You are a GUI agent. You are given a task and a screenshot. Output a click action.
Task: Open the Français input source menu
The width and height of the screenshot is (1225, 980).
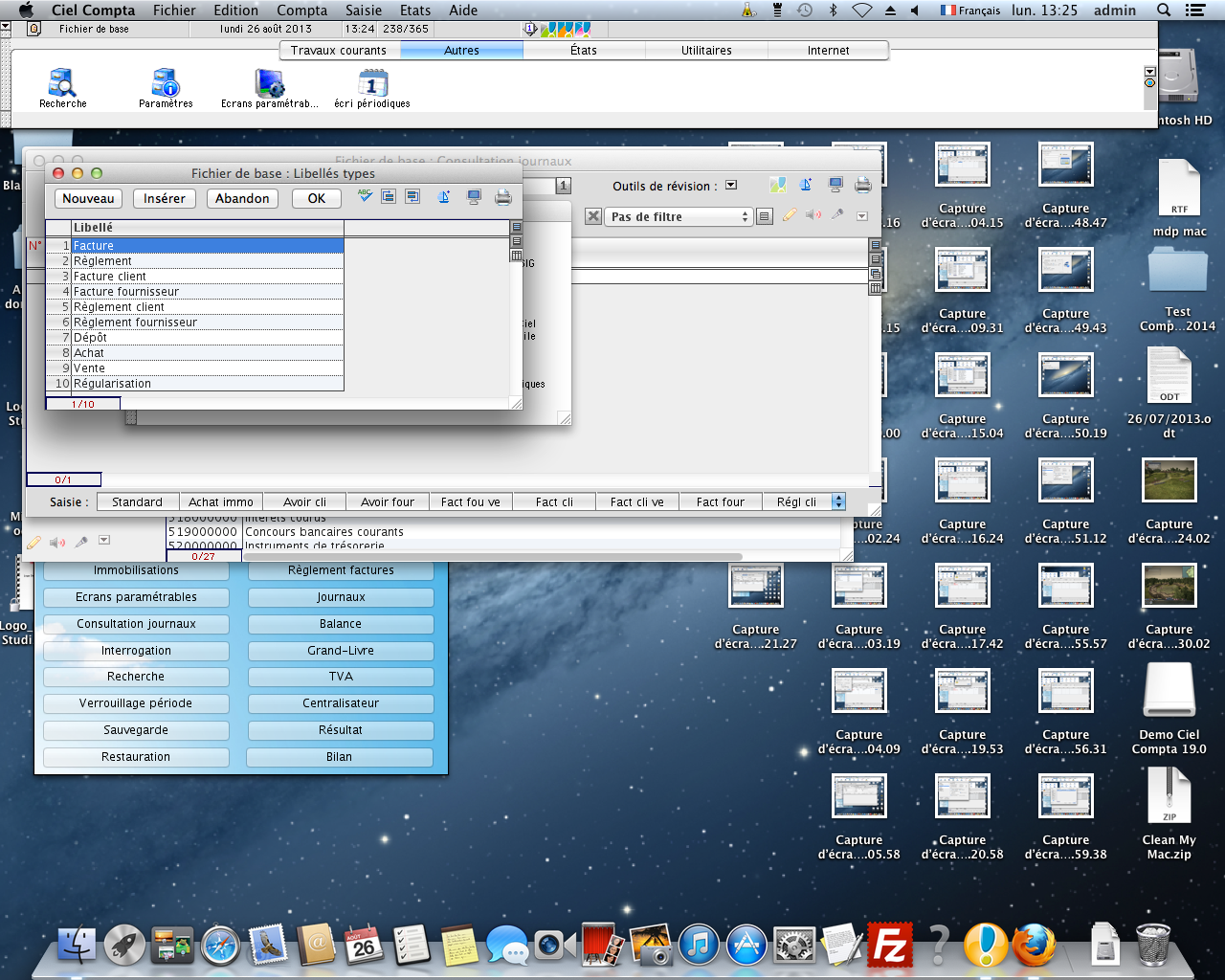(x=970, y=11)
